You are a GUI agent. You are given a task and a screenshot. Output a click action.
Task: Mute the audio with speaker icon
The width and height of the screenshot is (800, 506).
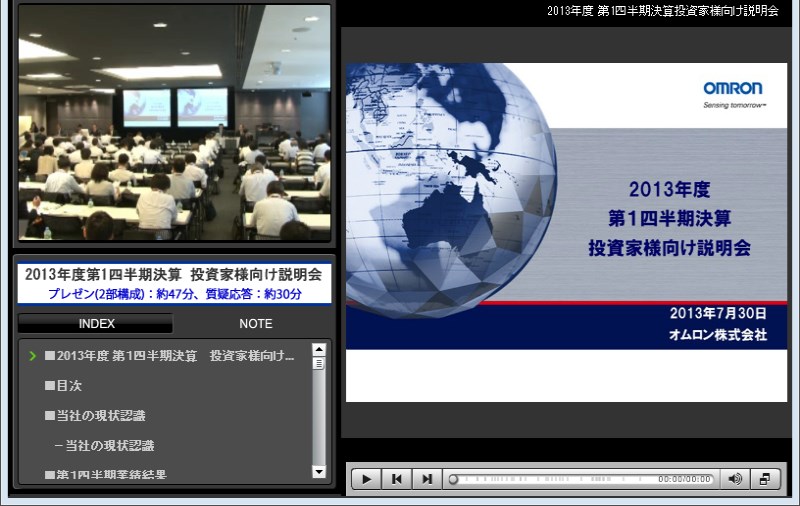point(735,479)
